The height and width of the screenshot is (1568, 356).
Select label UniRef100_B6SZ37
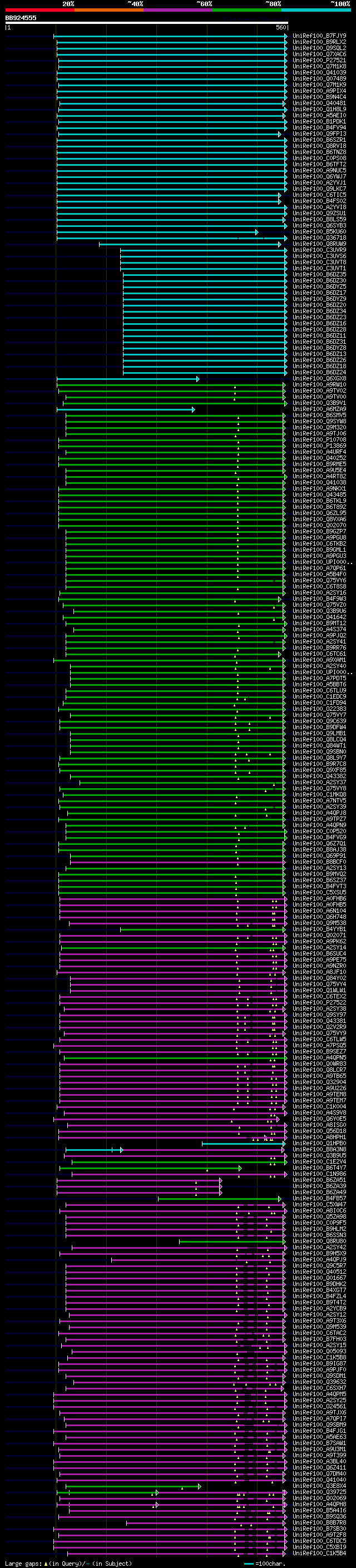click(319, 880)
